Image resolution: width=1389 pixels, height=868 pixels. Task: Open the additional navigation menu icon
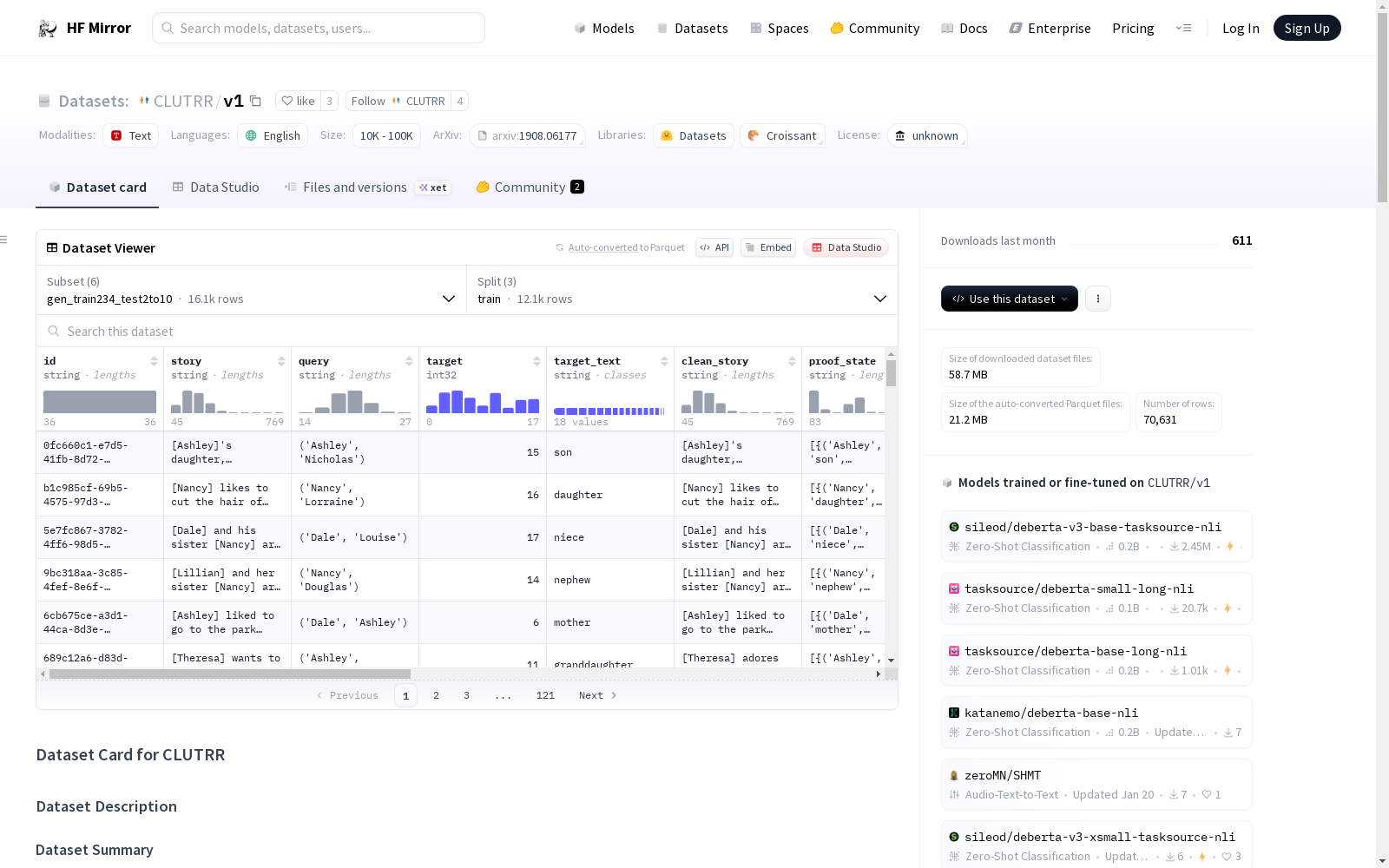[x=1183, y=28]
